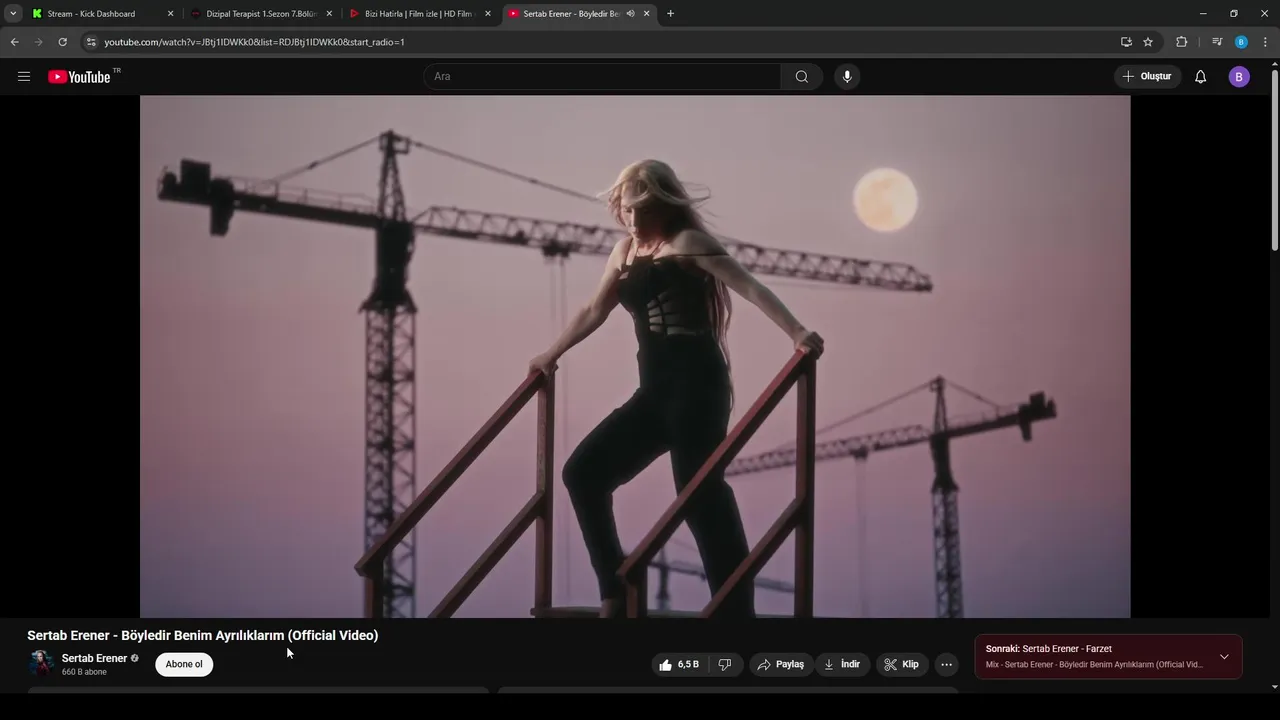This screenshot has width=1280, height=720.
Task: Open YouTube notifications bell
Action: tap(1201, 77)
